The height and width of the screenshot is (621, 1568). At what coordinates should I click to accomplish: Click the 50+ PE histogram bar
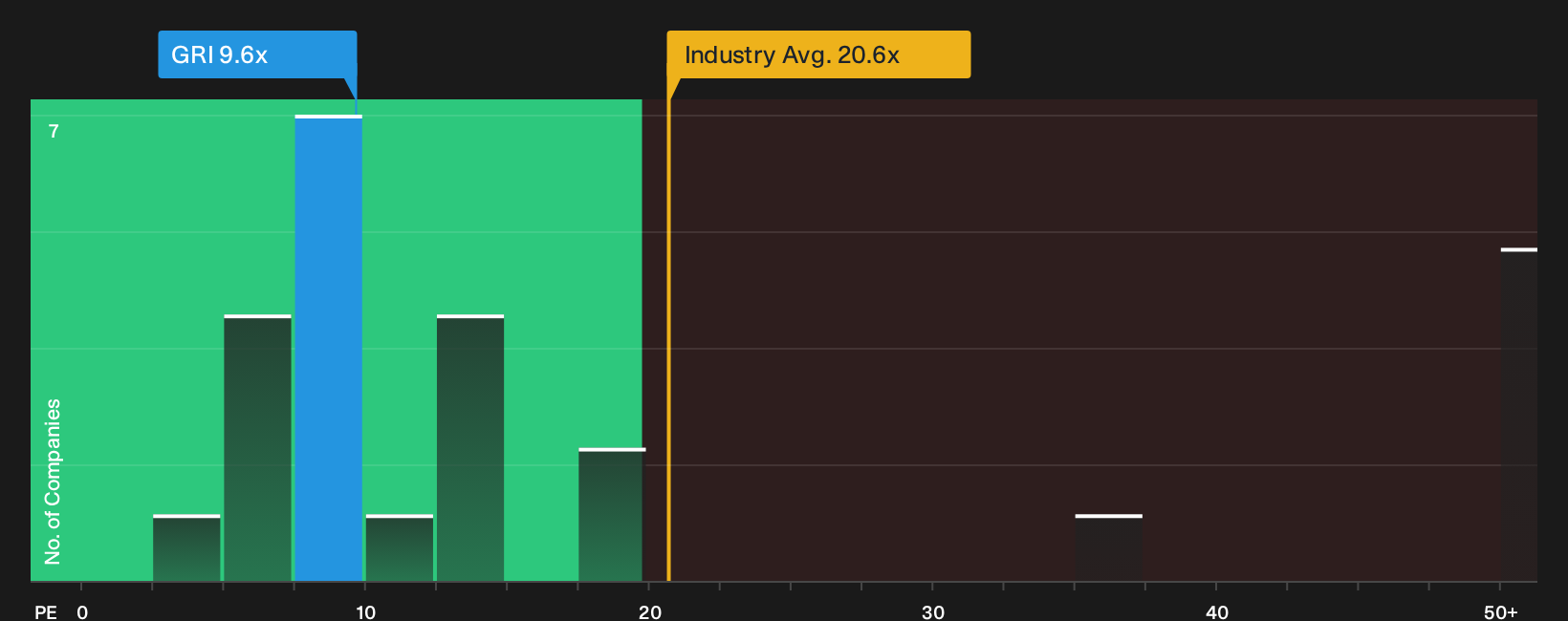(1519, 415)
